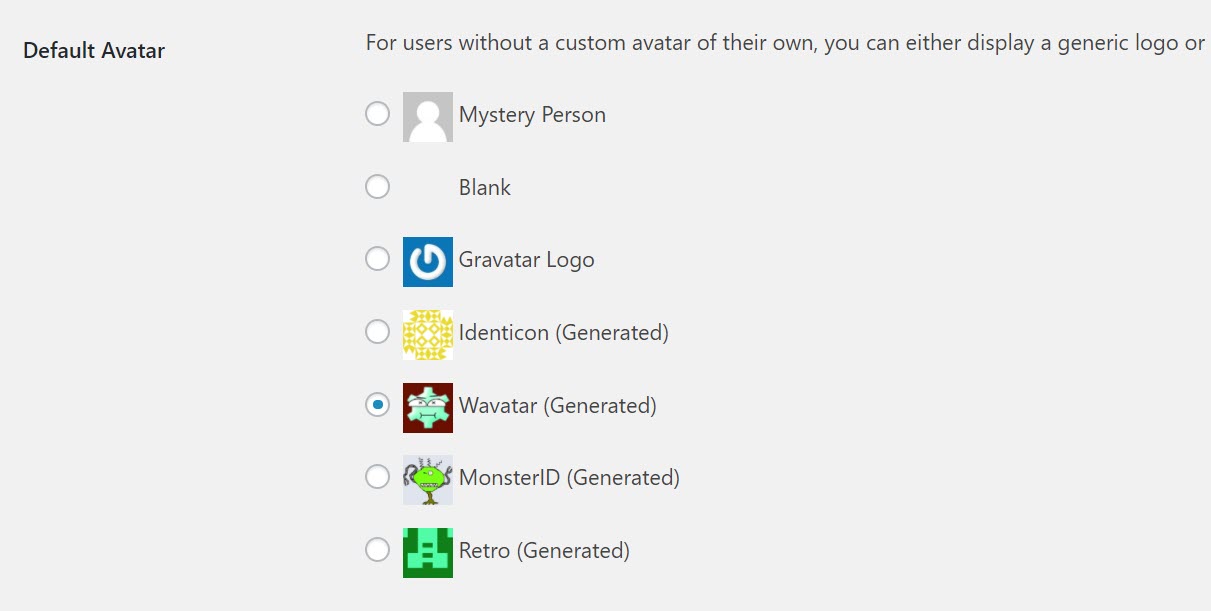Pick the MonsterID (Generated) radio button
The height and width of the screenshot is (611, 1211).
(x=377, y=477)
